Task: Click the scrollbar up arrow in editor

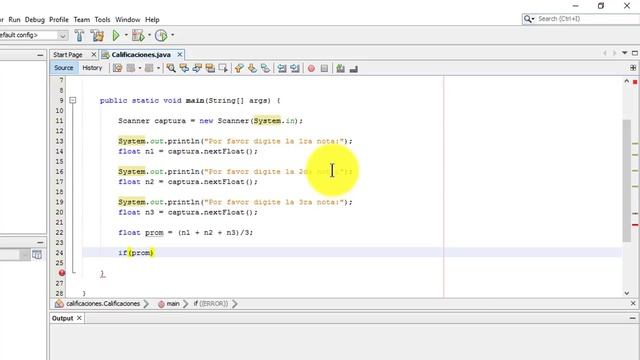Action: pos(627,81)
